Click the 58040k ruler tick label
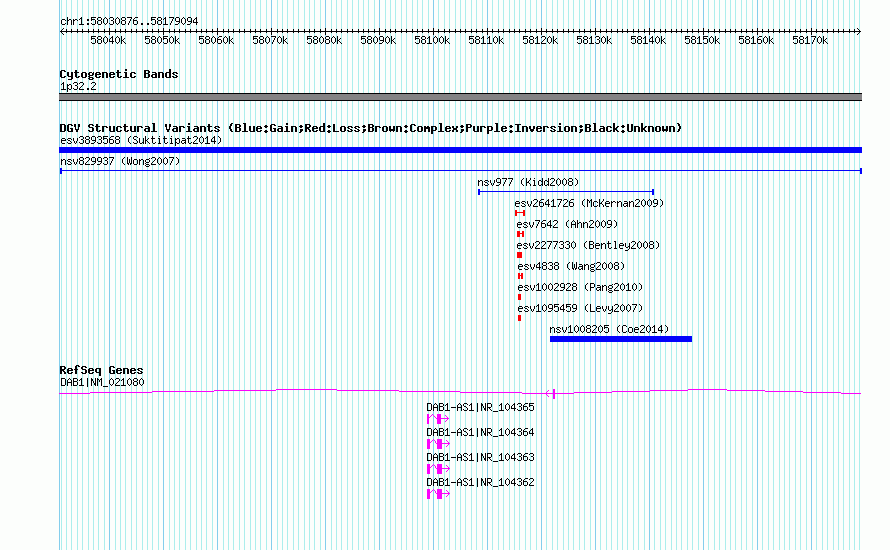The width and height of the screenshot is (890, 550). pos(108,40)
